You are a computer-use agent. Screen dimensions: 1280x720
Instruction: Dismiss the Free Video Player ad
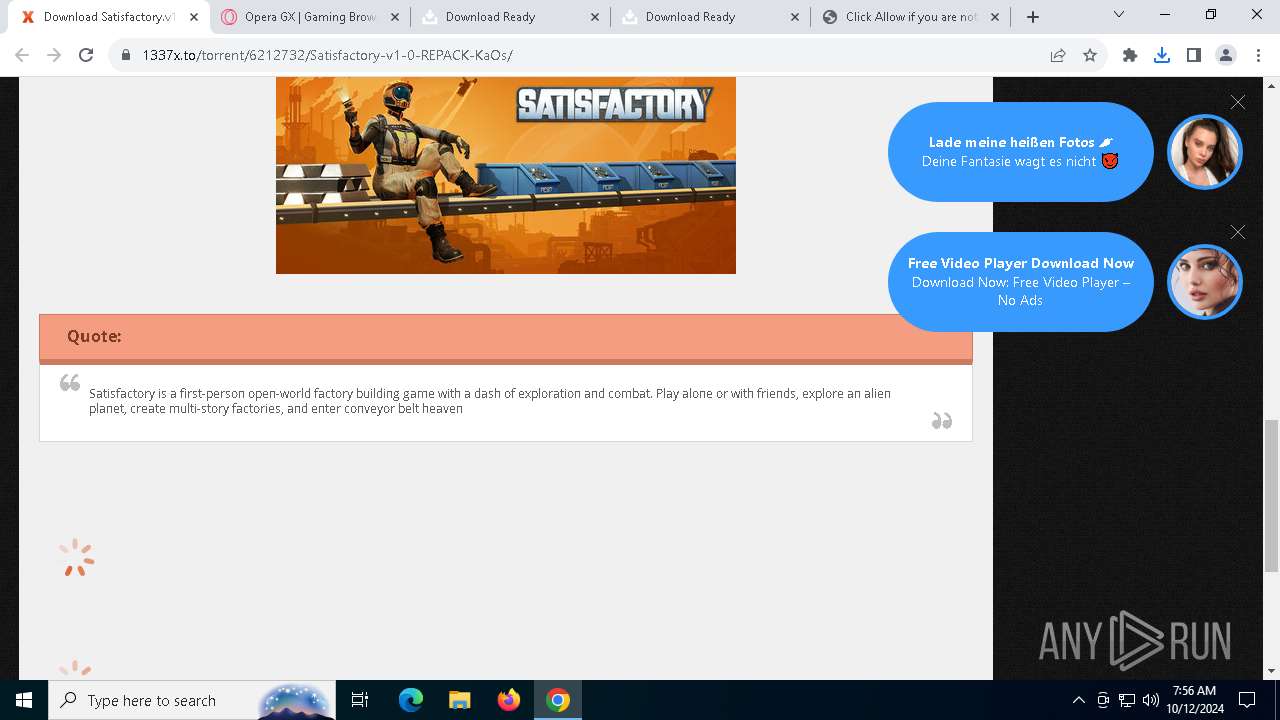point(1238,232)
